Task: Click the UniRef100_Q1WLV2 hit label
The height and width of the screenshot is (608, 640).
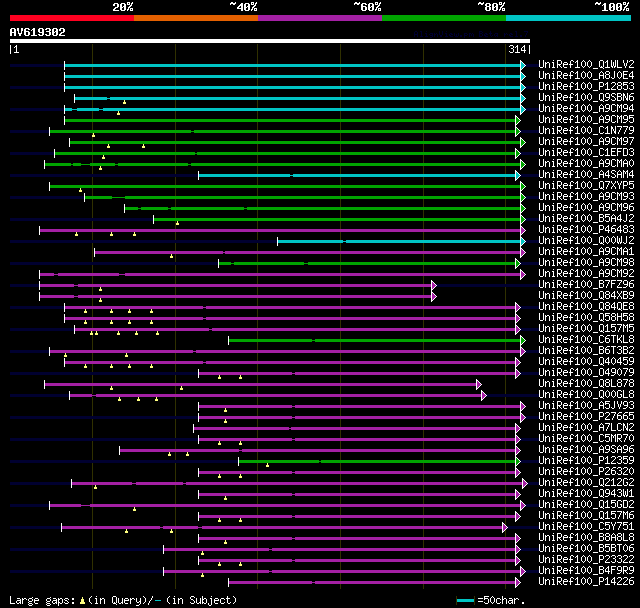Action: click(586, 64)
